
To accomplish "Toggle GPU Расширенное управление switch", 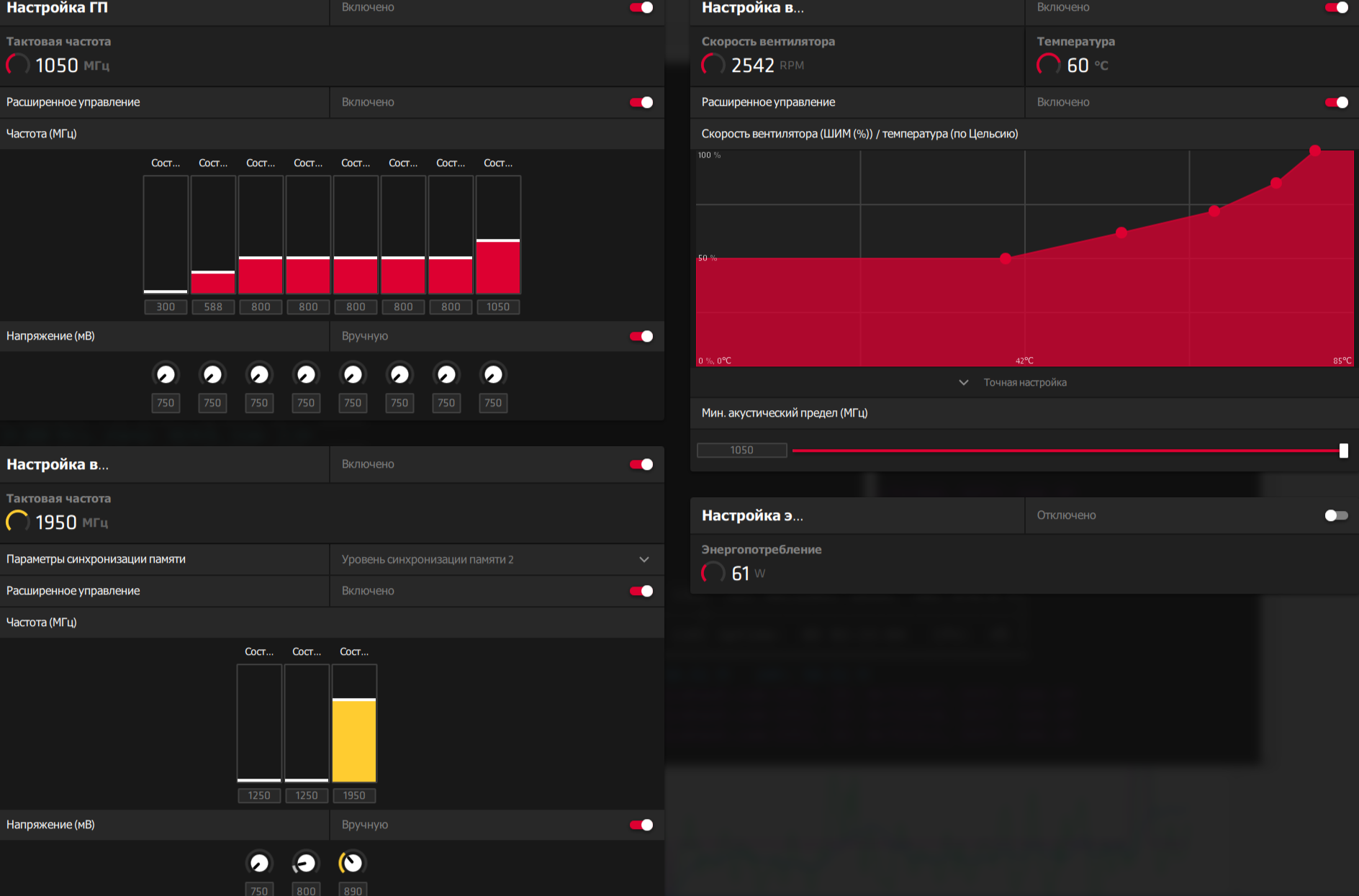I will pos(641,102).
